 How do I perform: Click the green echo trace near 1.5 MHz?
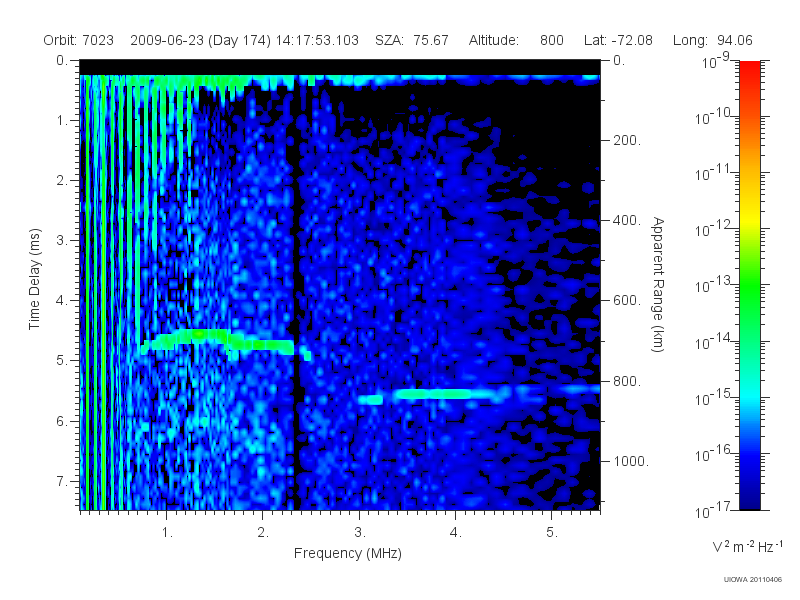click(x=219, y=340)
